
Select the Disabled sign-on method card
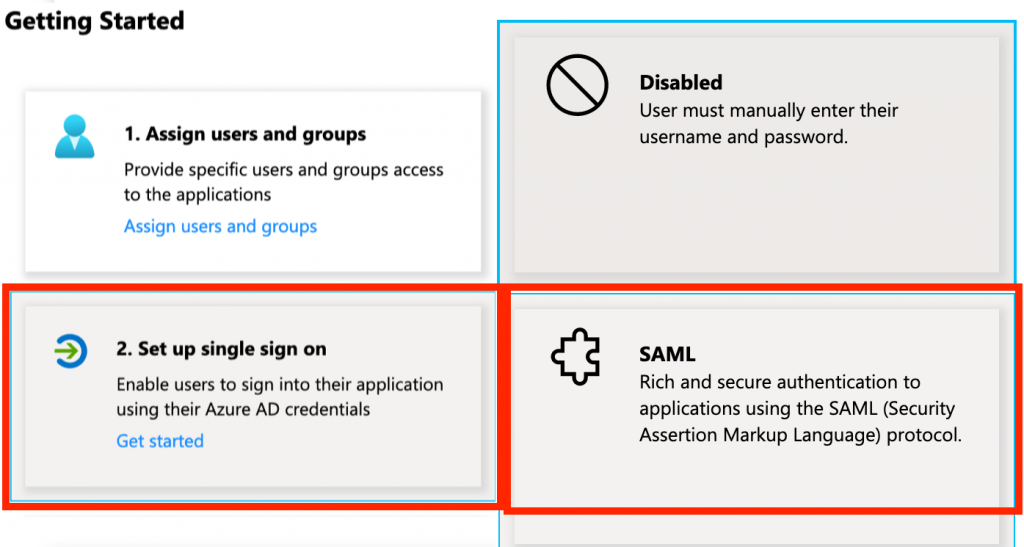coord(756,155)
